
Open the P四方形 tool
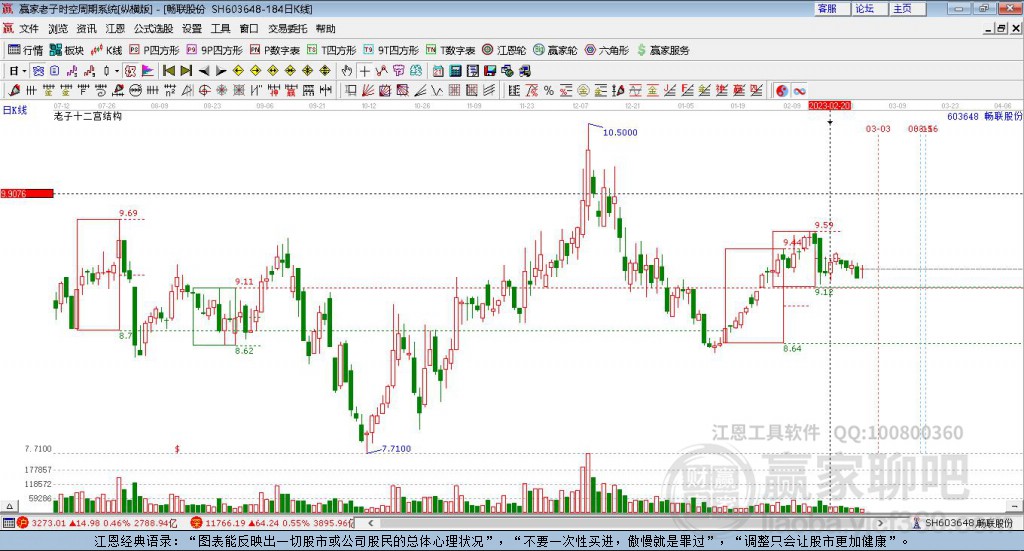pos(154,50)
